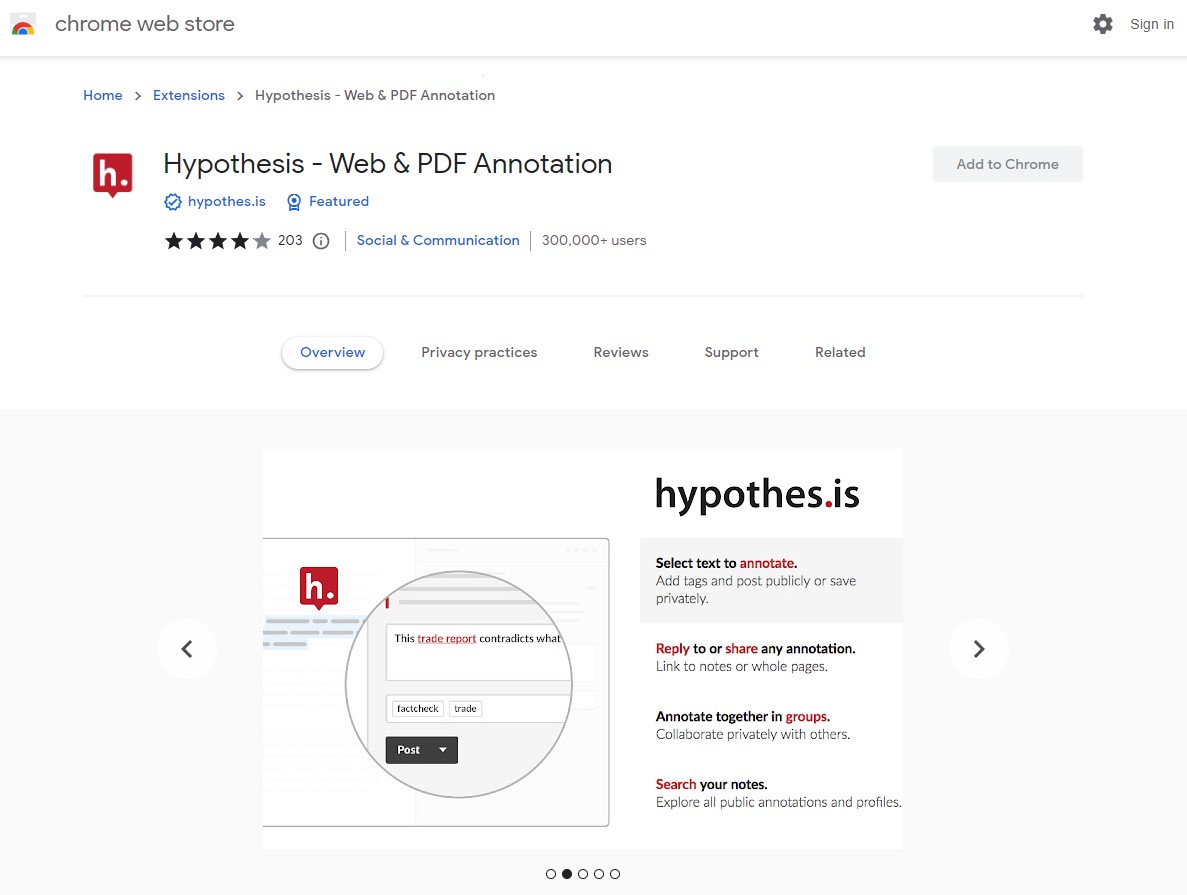
Task: Open the rating info icon
Action: pos(319,240)
